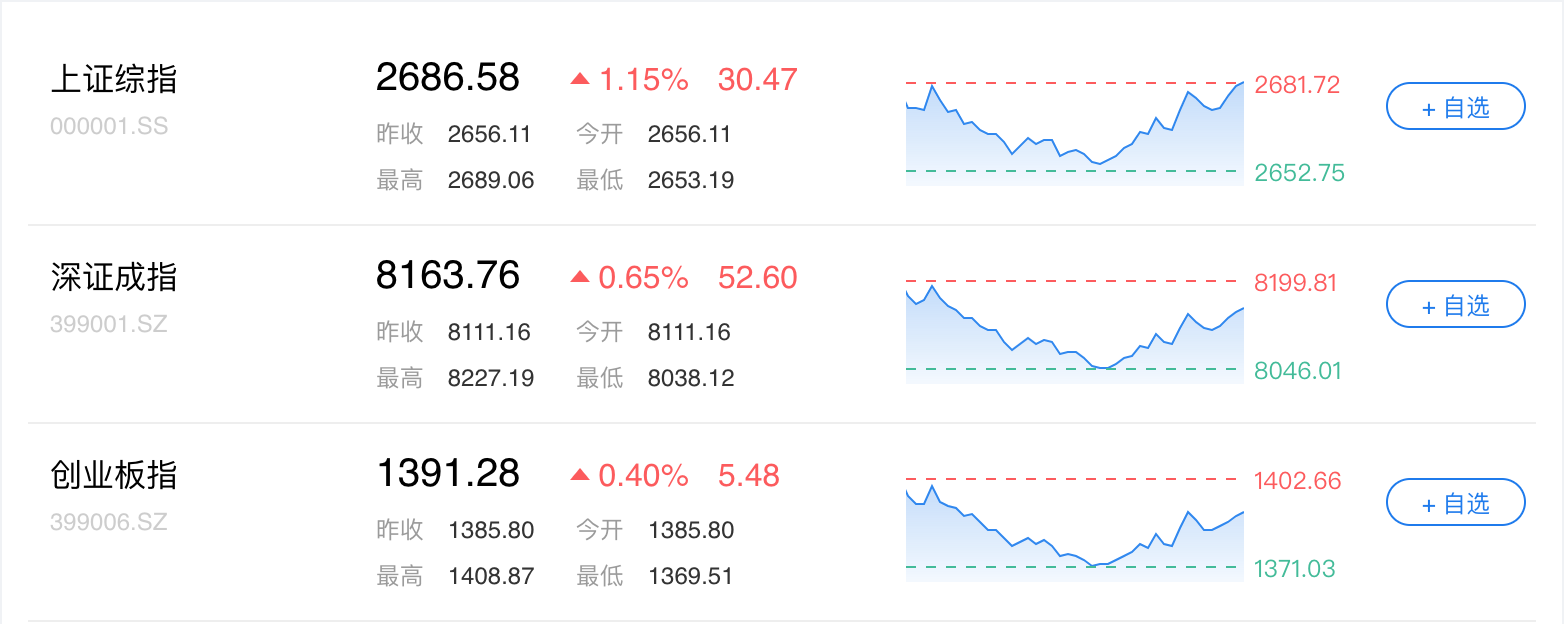Click the stock code 399001.SZ

[109, 324]
